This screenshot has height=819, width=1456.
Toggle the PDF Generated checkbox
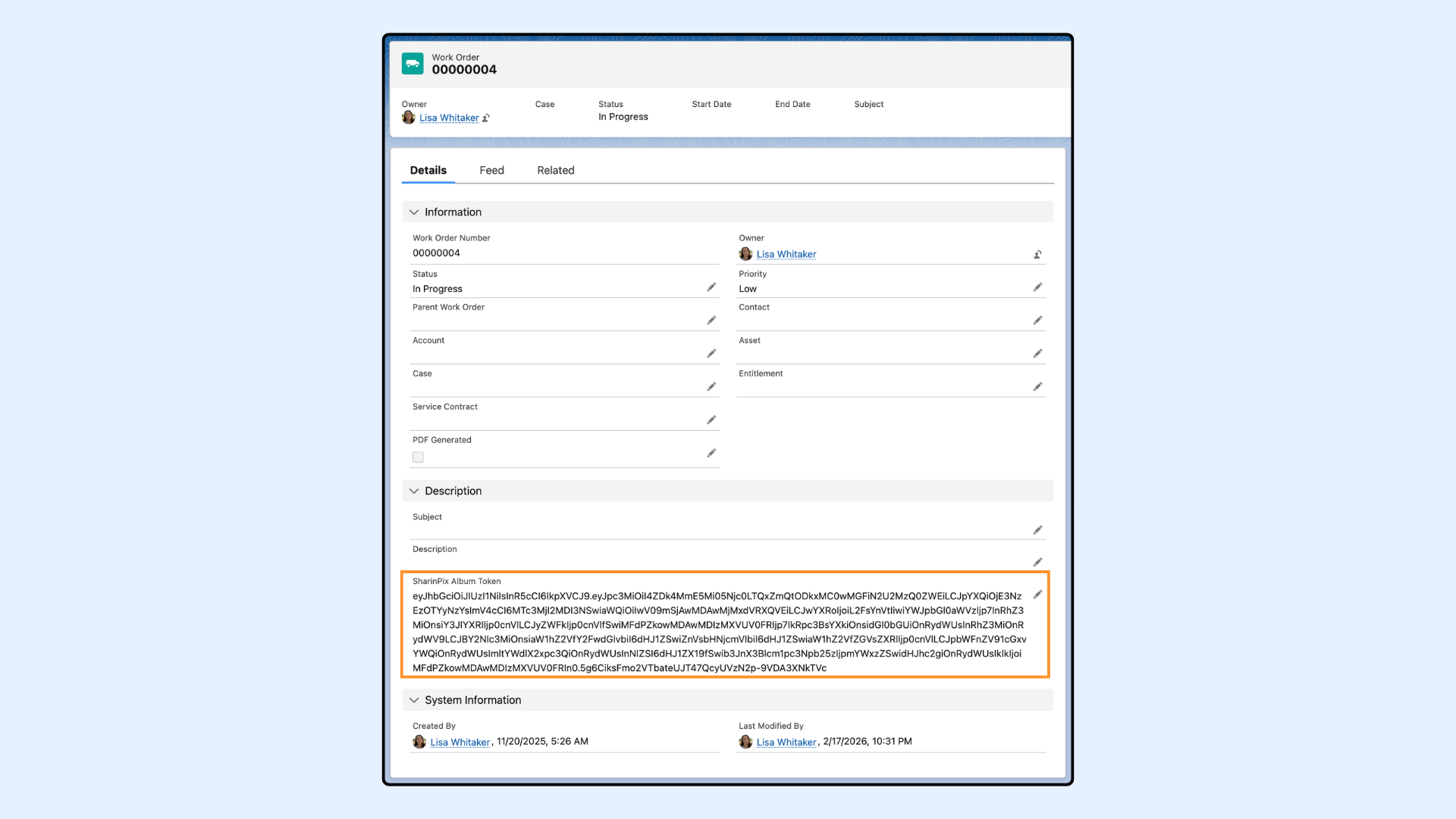418,457
